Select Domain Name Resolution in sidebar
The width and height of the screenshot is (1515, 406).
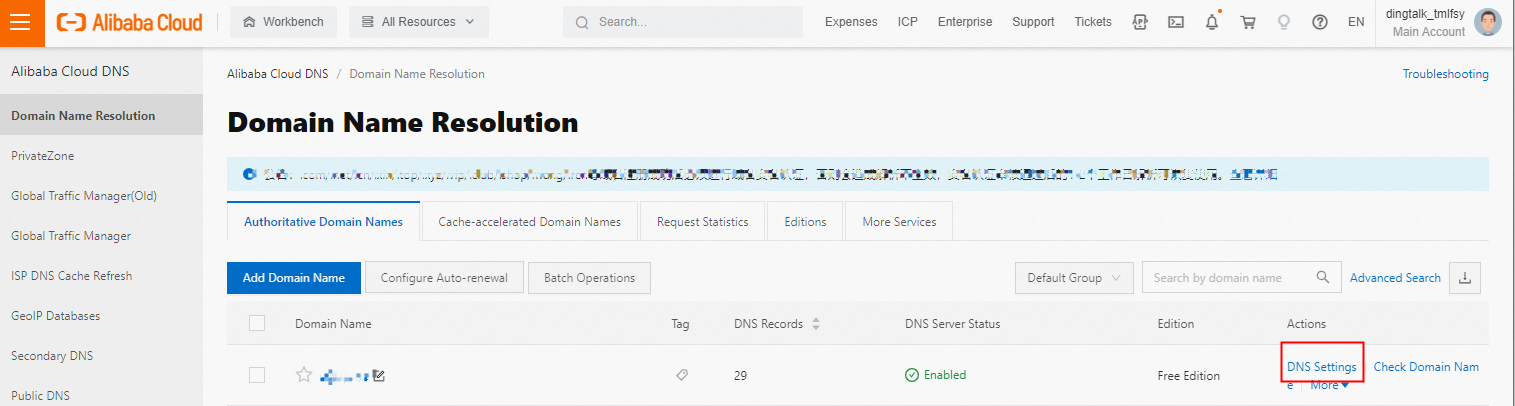101,116
